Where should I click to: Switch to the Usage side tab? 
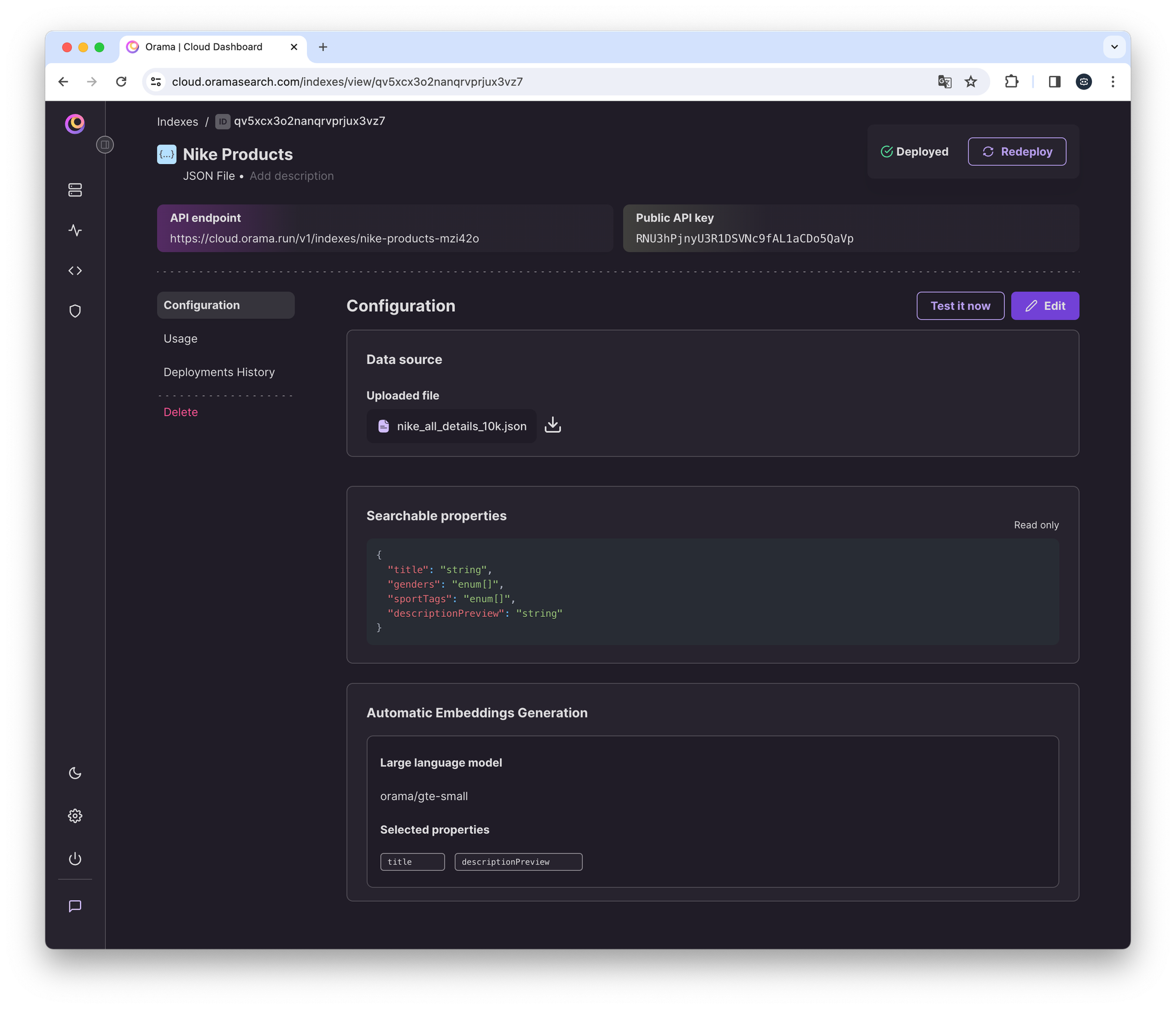pos(181,339)
